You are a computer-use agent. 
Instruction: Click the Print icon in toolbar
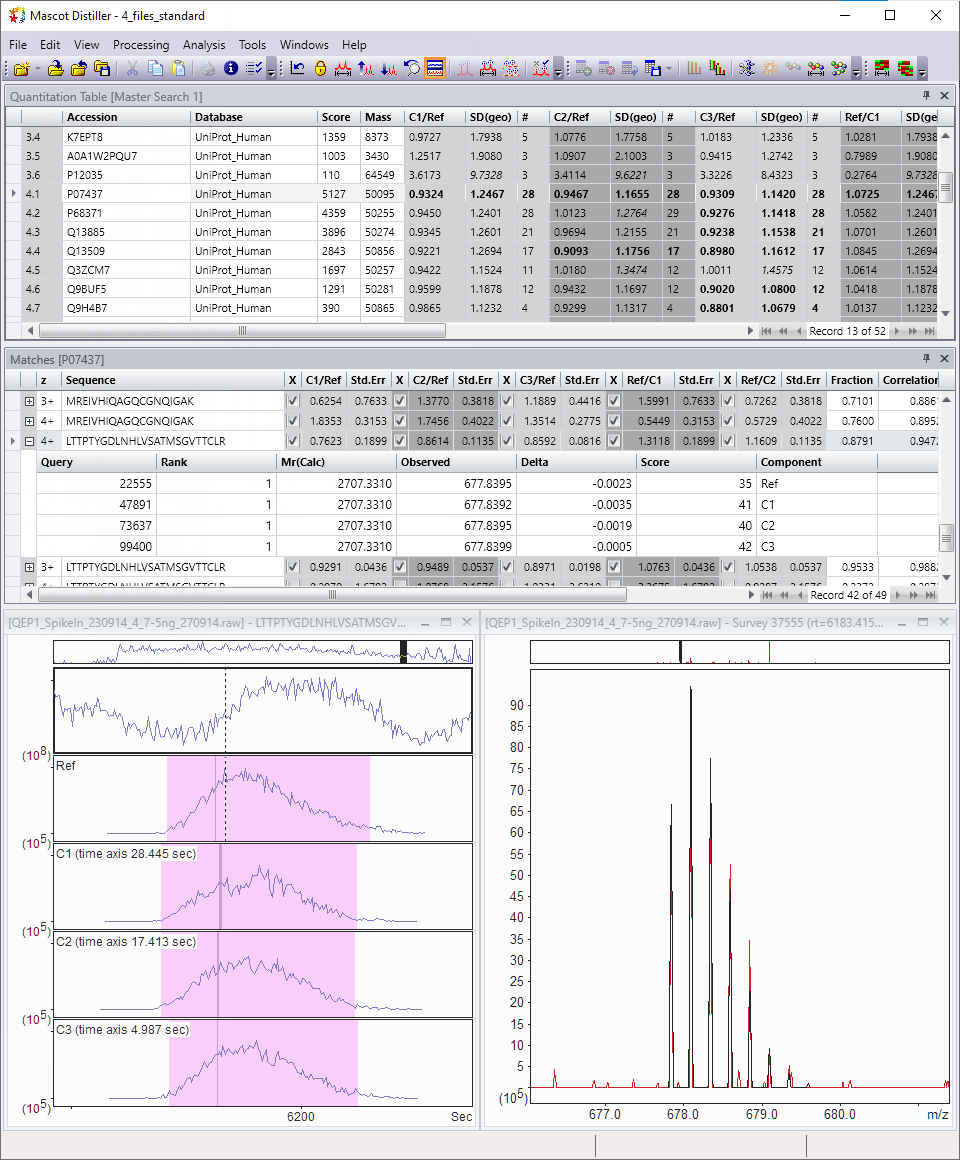(209, 69)
